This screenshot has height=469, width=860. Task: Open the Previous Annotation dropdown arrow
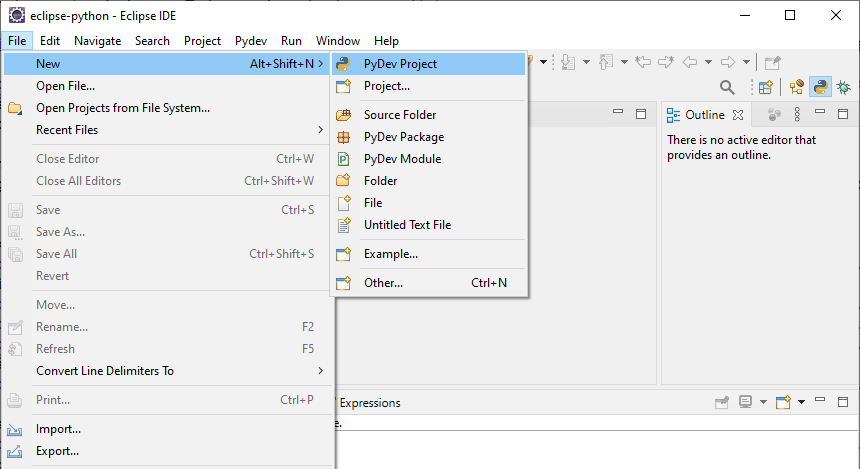tap(624, 62)
